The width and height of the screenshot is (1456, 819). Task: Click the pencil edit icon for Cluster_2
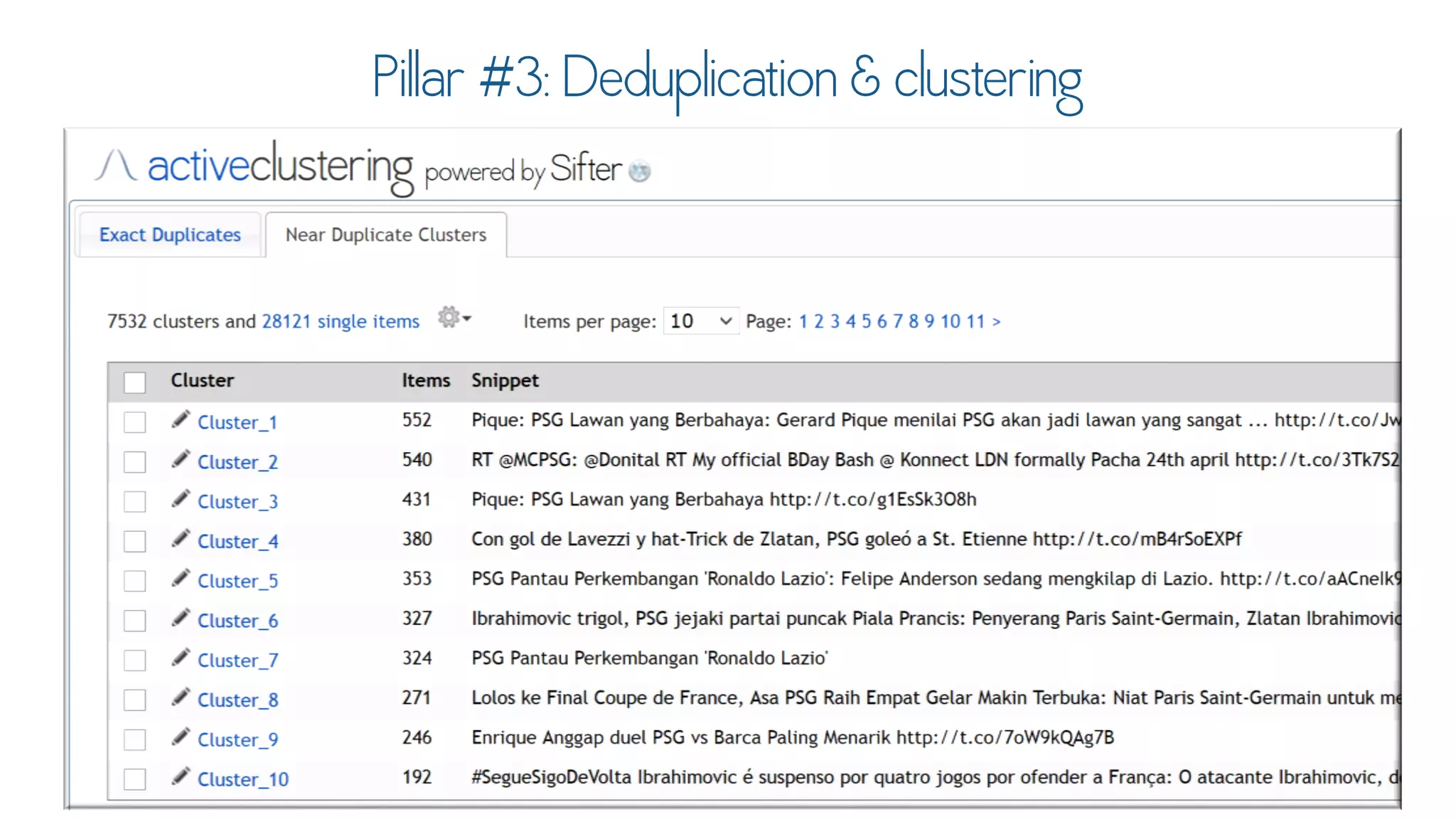tap(181, 459)
